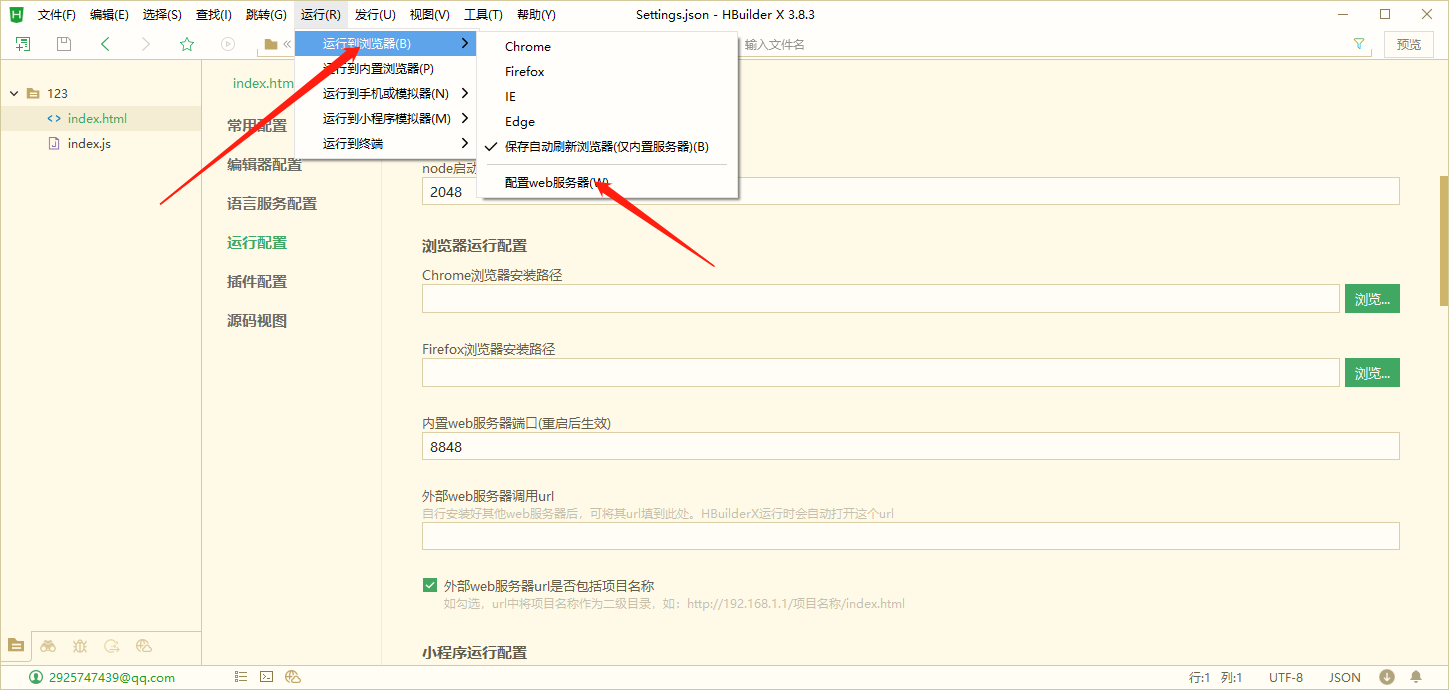Open the debug bug icon in the sidebar
This screenshot has height=690, width=1449.
(x=80, y=646)
